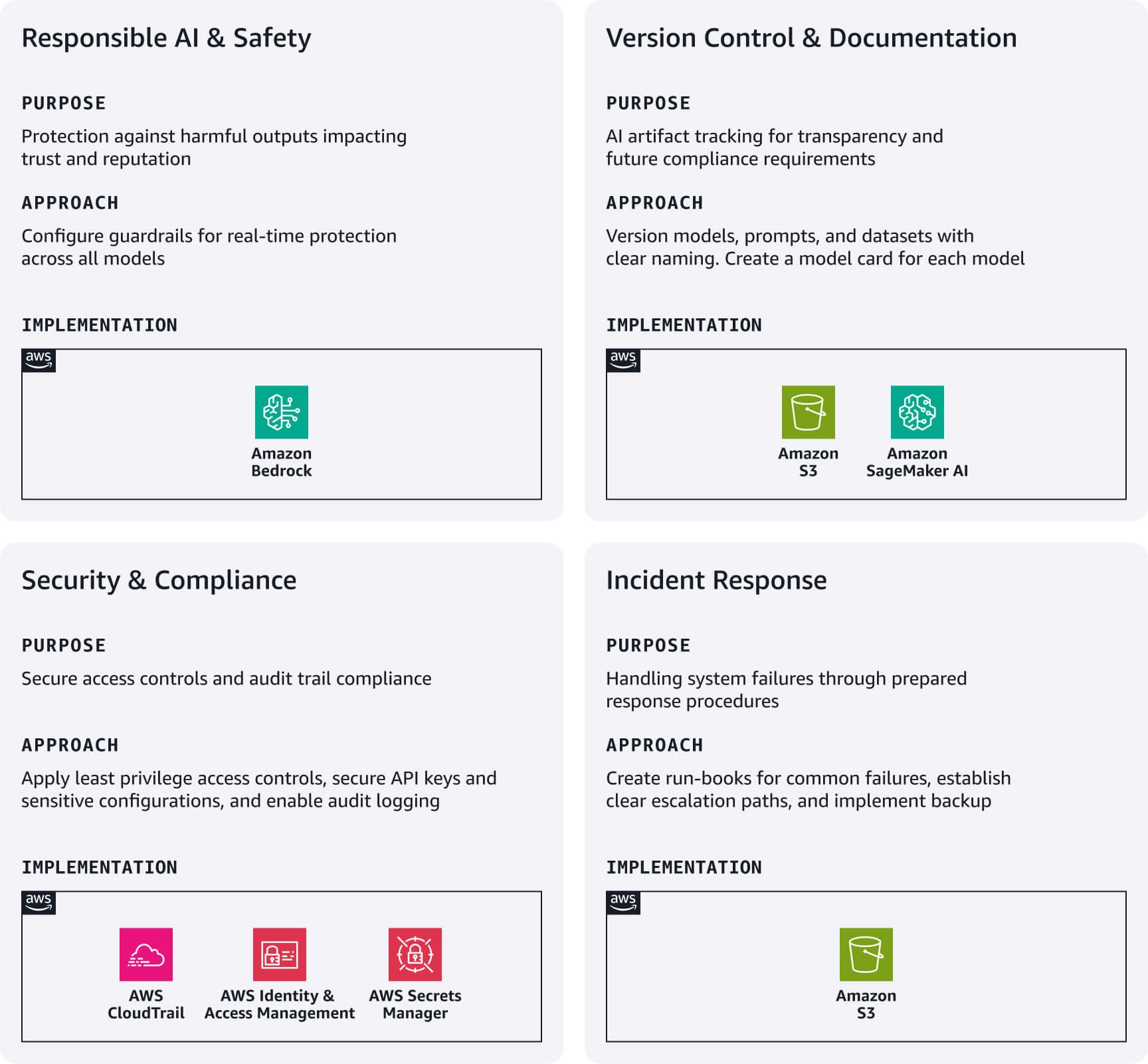Select the Incident Response heading
Screen dimensions: 1148x1064
[x=716, y=580]
